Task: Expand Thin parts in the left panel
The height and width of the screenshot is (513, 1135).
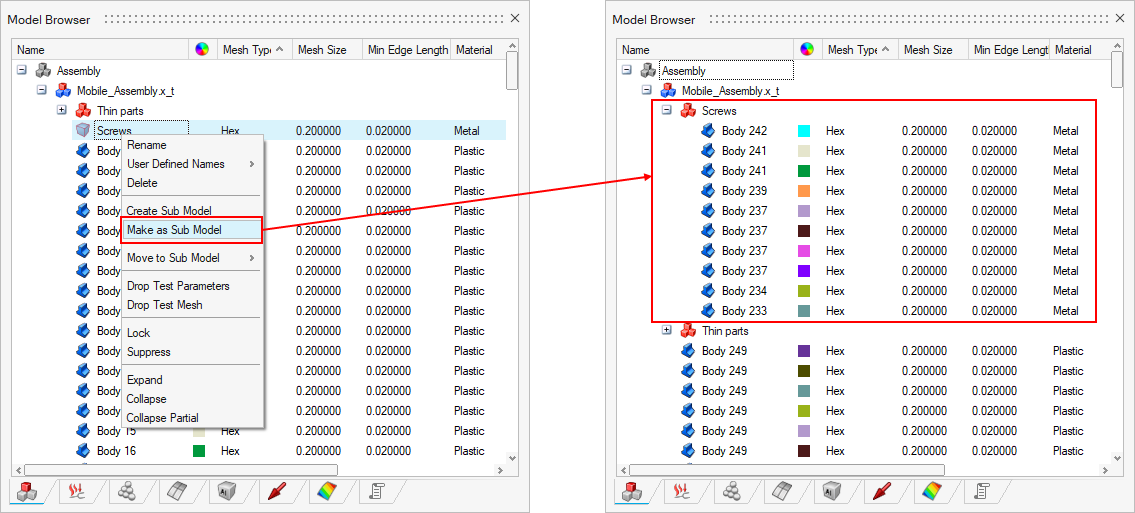Action: click(62, 111)
